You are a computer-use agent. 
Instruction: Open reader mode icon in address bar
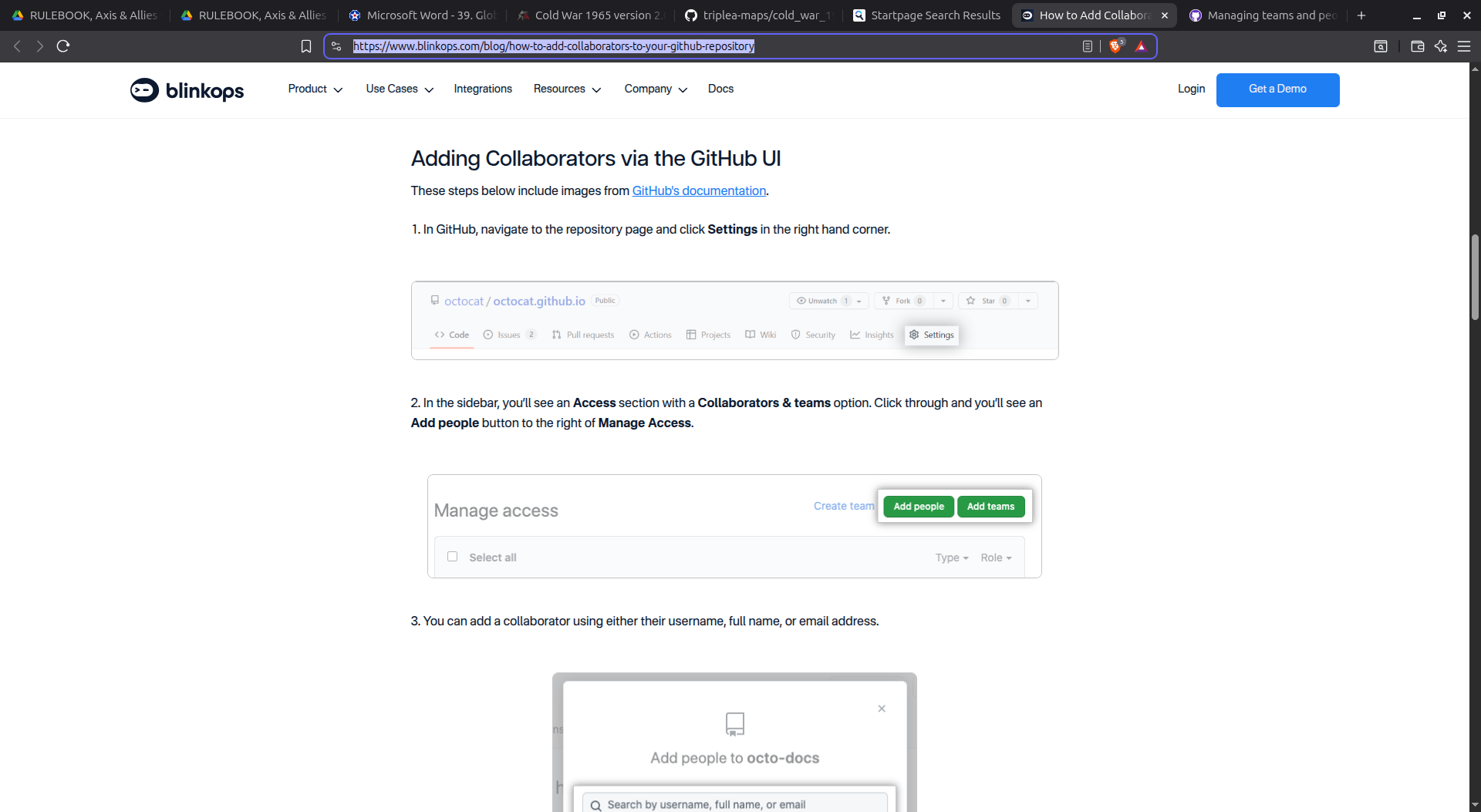pos(1087,46)
